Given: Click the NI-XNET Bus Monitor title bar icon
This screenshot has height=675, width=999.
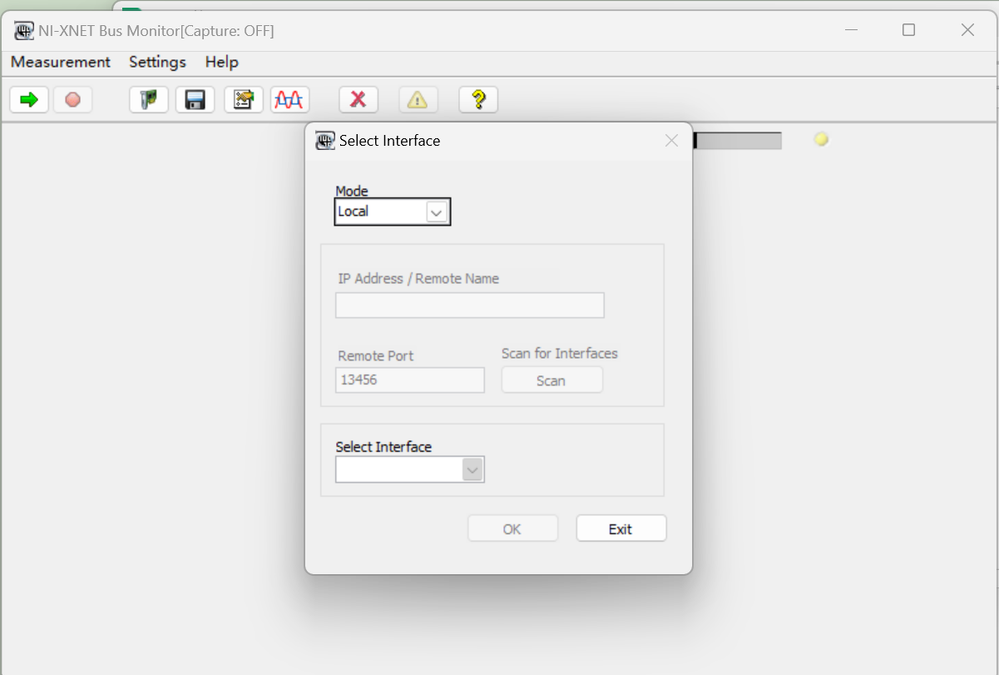Looking at the screenshot, I should point(24,31).
